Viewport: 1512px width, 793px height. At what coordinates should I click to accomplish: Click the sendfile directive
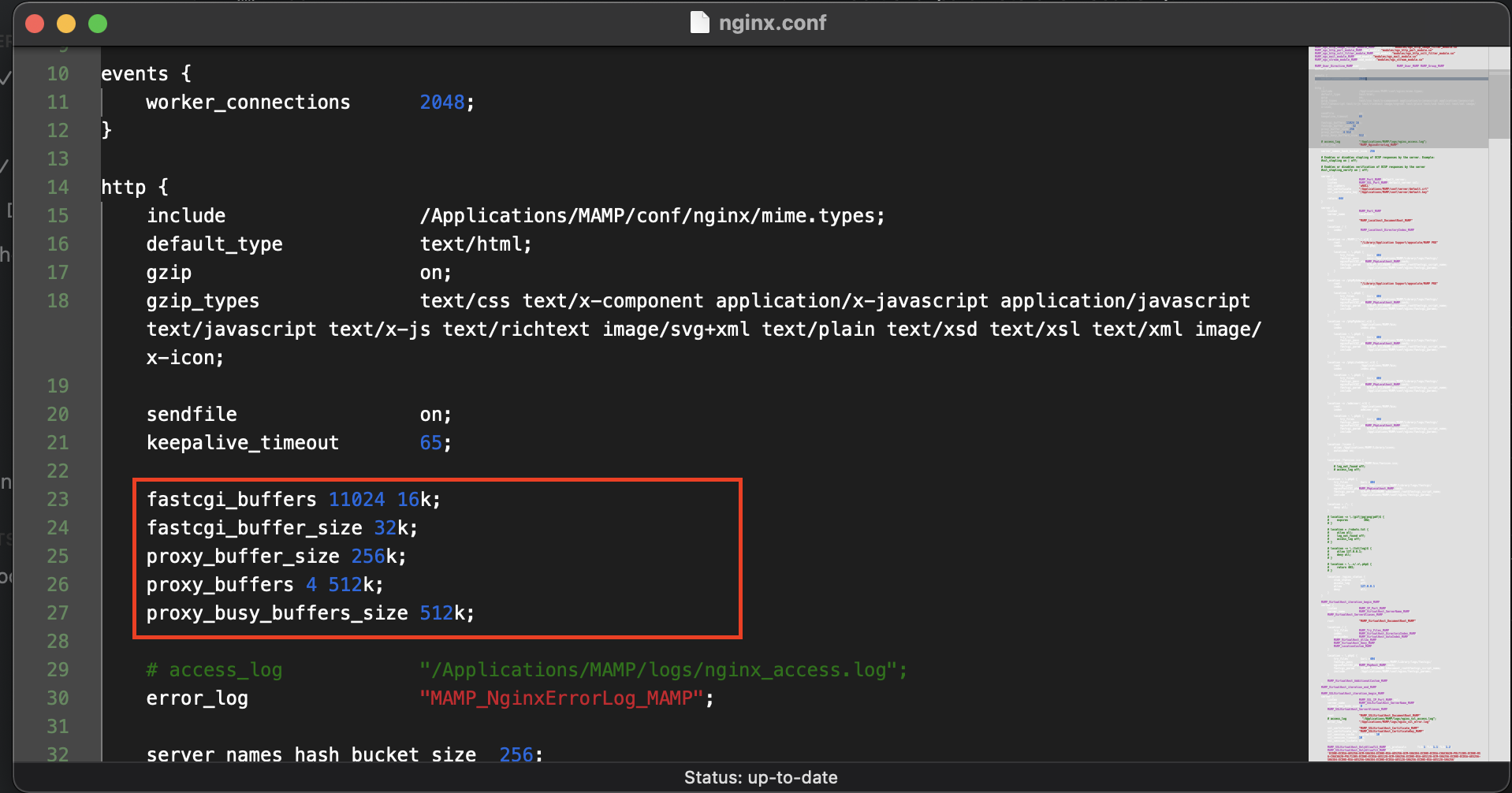192,415
